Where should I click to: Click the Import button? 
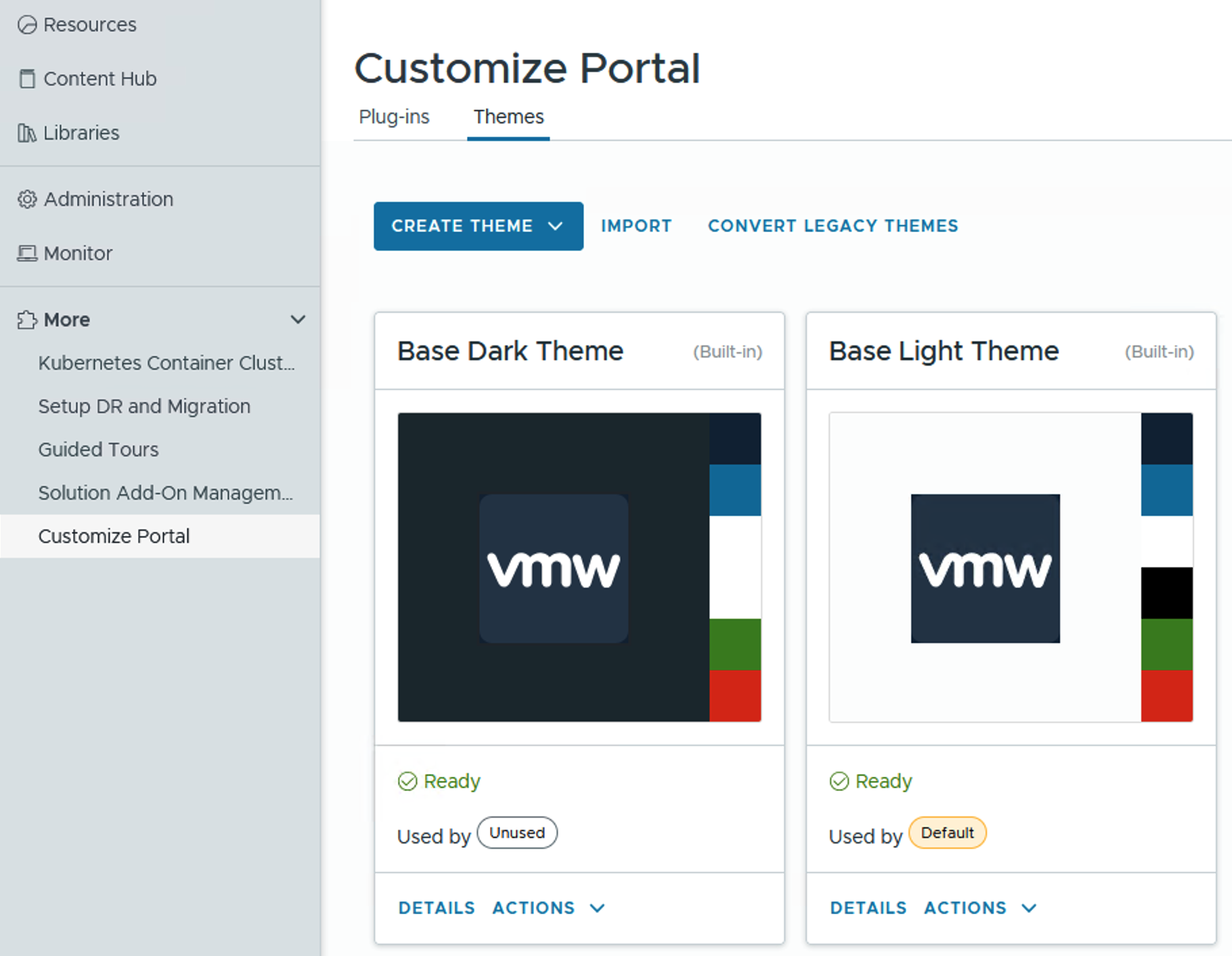pyautogui.click(x=636, y=226)
